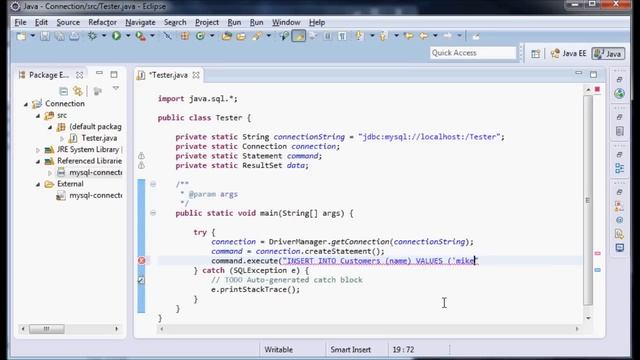Screen dimensions: 640x360
Task: Click the Open Task folder icon
Action: point(241,36)
